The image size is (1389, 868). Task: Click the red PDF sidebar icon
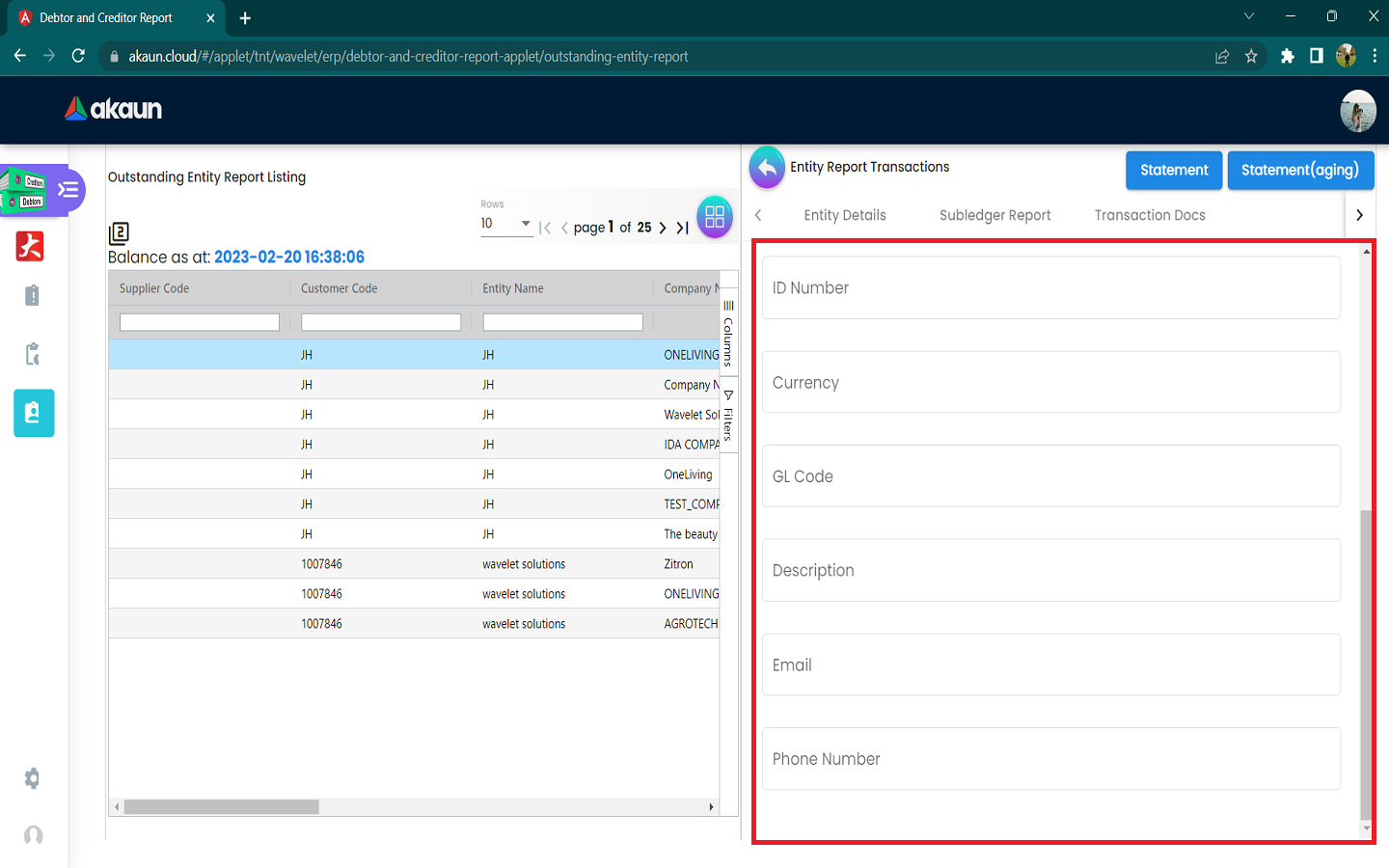click(31, 247)
